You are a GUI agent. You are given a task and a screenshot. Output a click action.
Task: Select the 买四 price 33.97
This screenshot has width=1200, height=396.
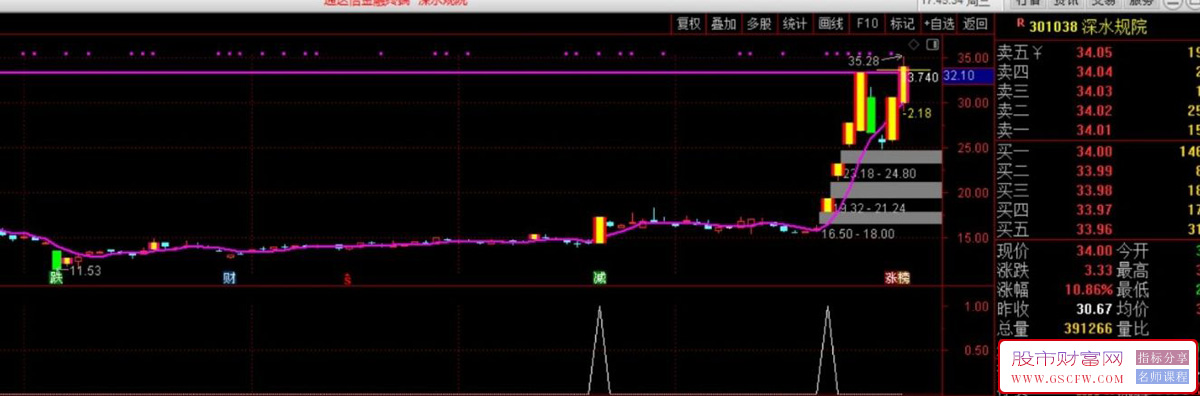(x=1095, y=209)
